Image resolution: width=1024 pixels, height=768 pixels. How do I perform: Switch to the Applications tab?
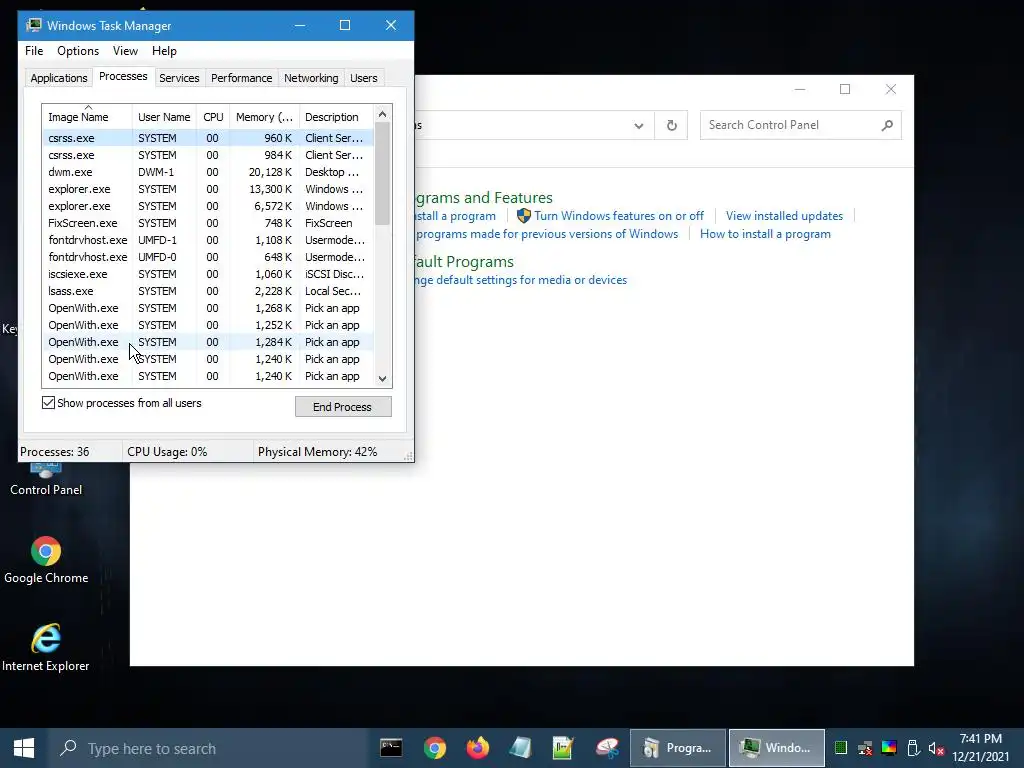coord(59,78)
